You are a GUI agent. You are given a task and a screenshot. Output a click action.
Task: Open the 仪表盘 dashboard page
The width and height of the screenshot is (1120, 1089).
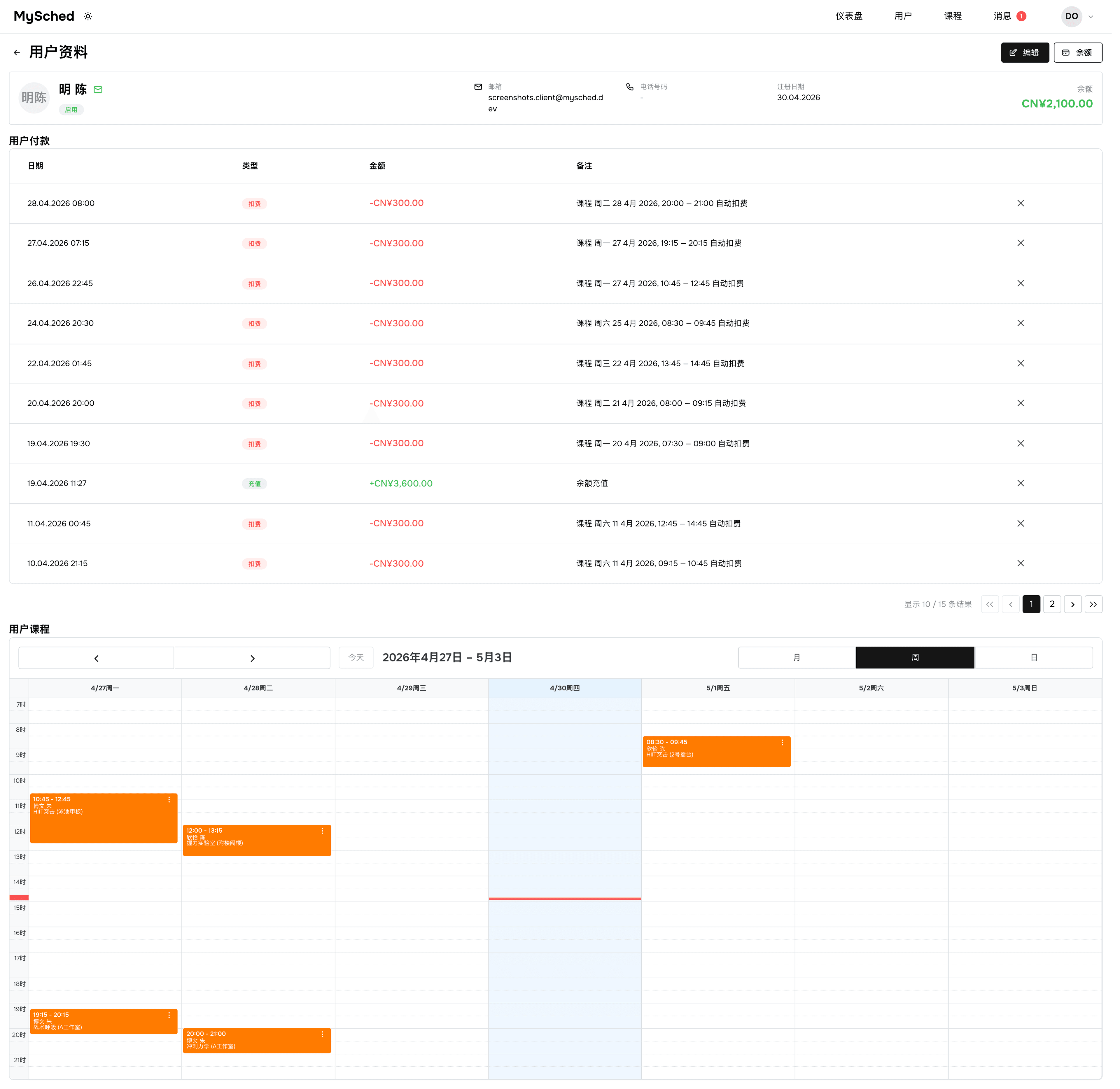[x=855, y=16]
